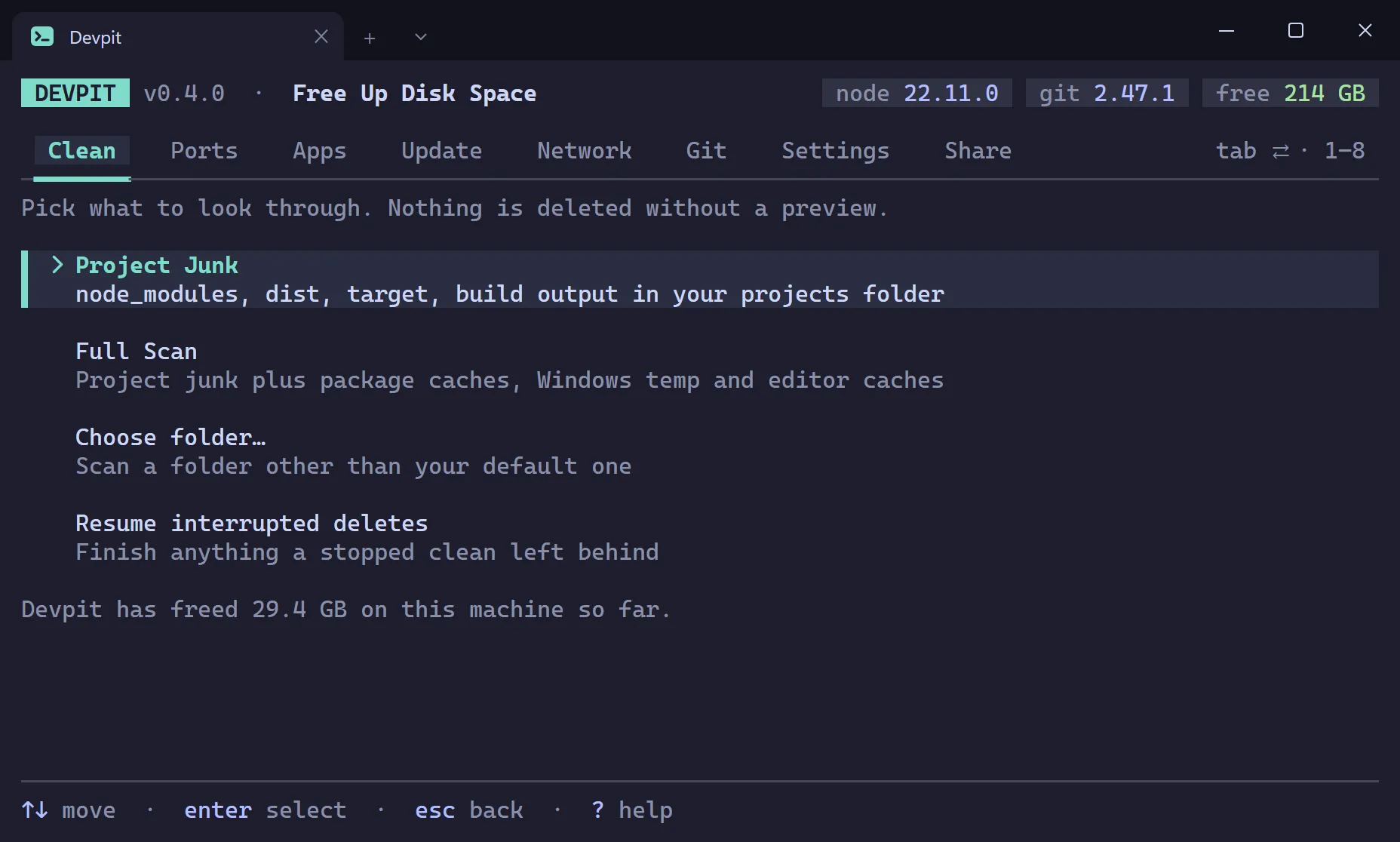
Task: Switch to the Network tab
Action: pyautogui.click(x=585, y=150)
